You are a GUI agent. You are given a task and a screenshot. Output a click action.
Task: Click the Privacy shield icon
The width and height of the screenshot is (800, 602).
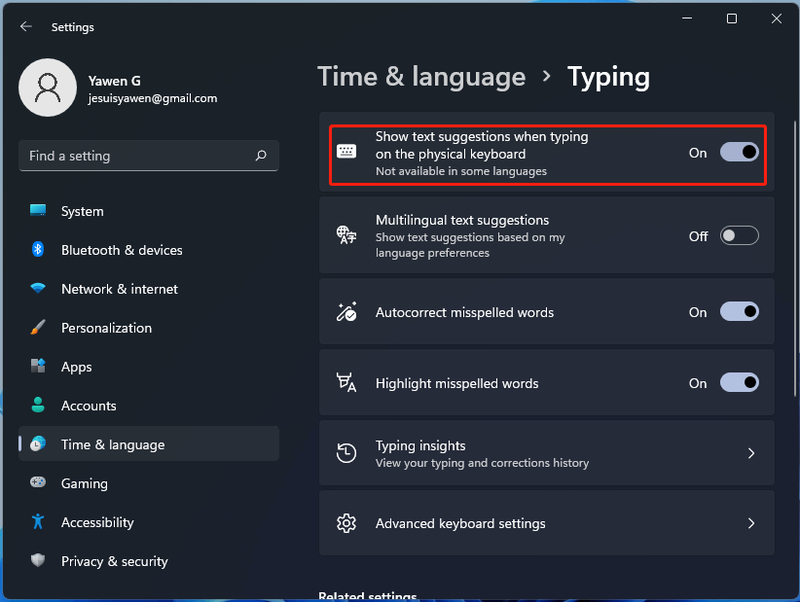(38, 560)
